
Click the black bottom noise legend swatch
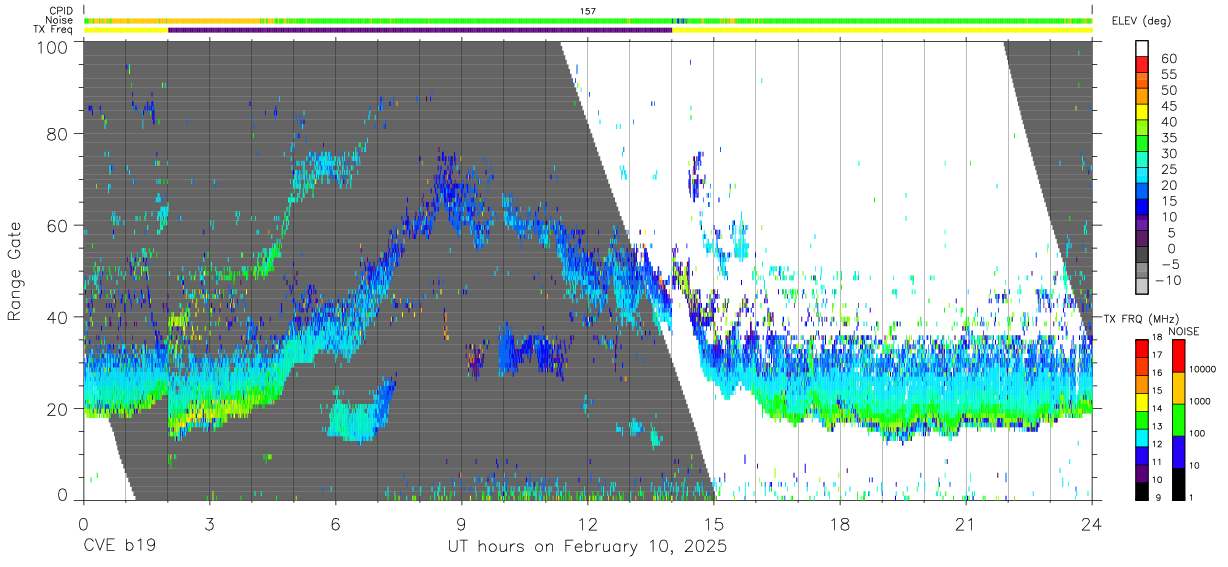(x=1178, y=483)
